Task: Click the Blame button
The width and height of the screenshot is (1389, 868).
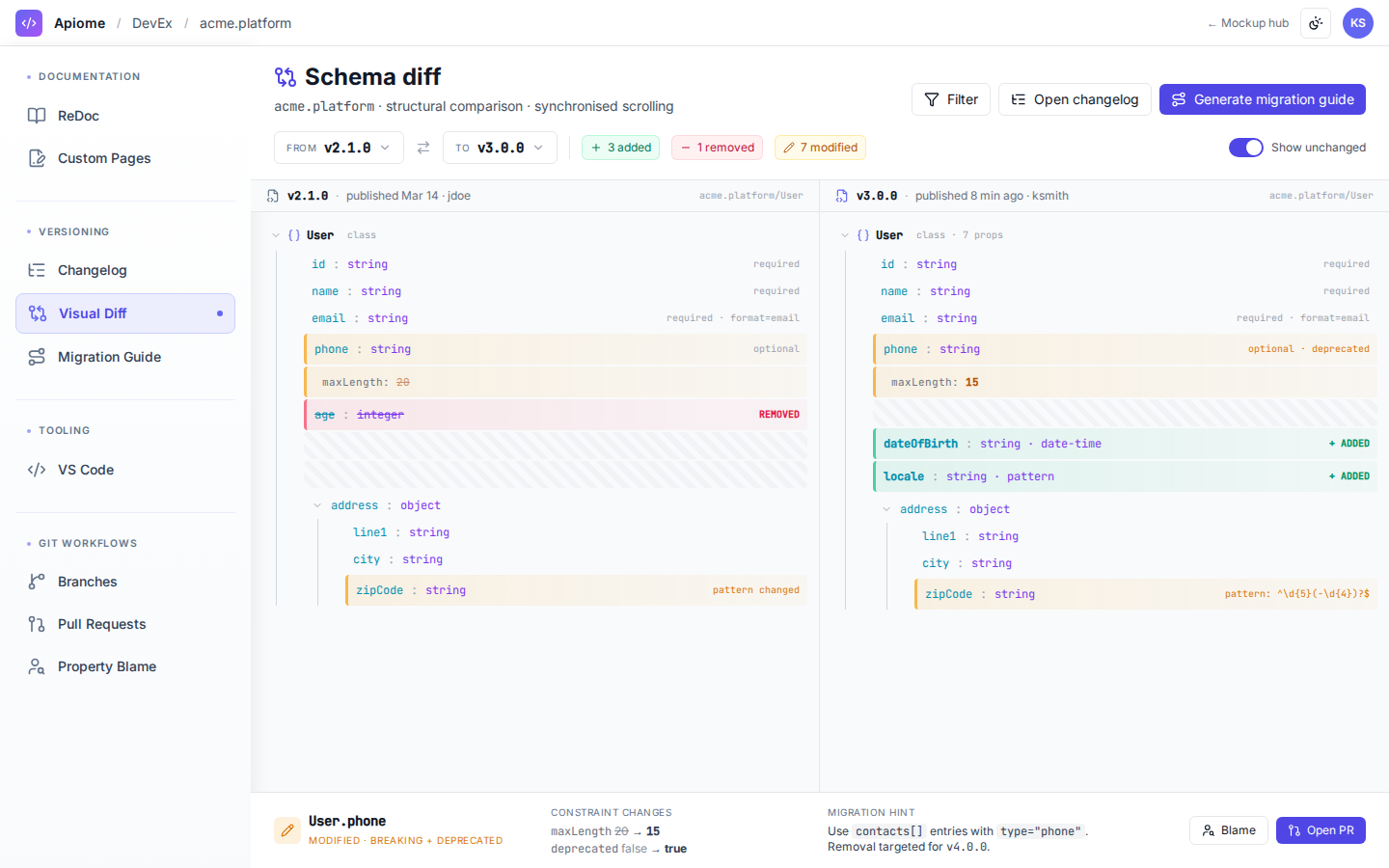Action: pyautogui.click(x=1229, y=830)
